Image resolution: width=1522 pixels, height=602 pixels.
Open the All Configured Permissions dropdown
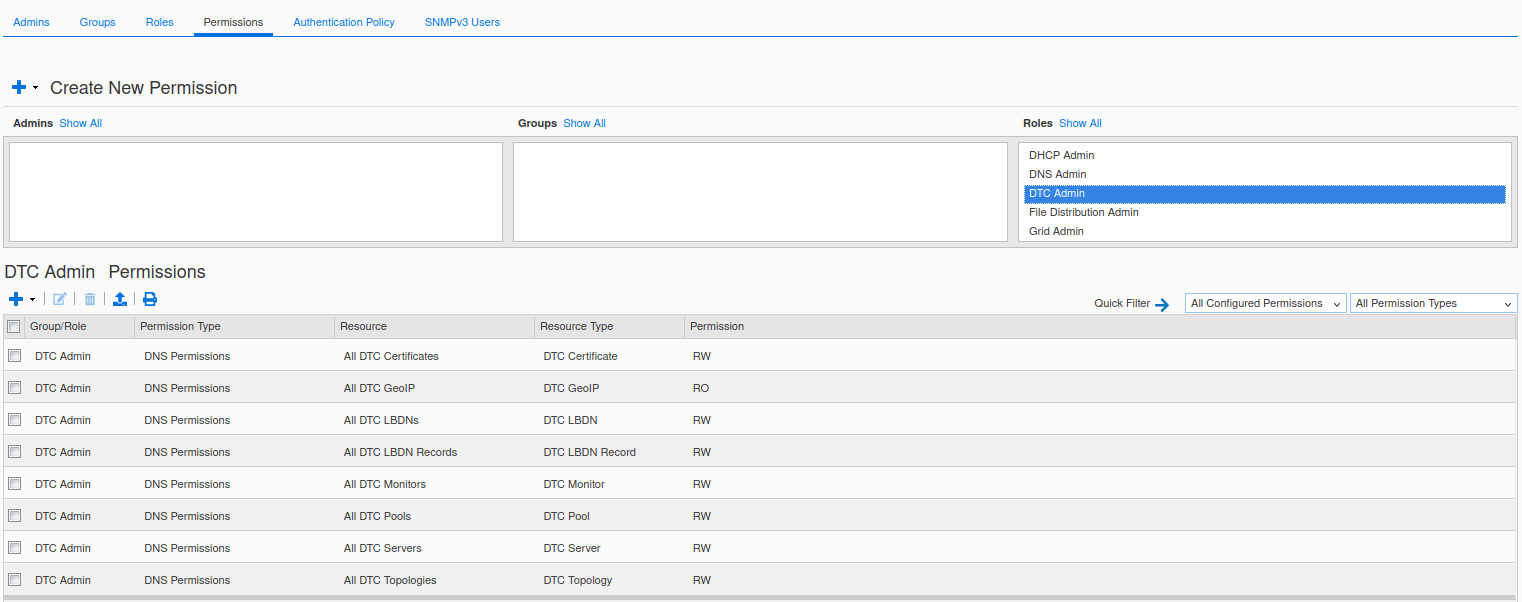[1265, 303]
